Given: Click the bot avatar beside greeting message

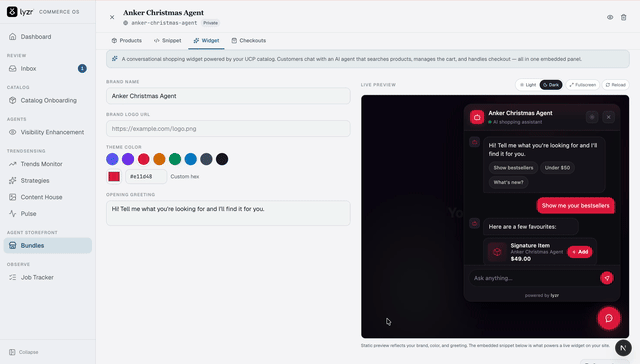Looking at the screenshot, I should (x=474, y=142).
